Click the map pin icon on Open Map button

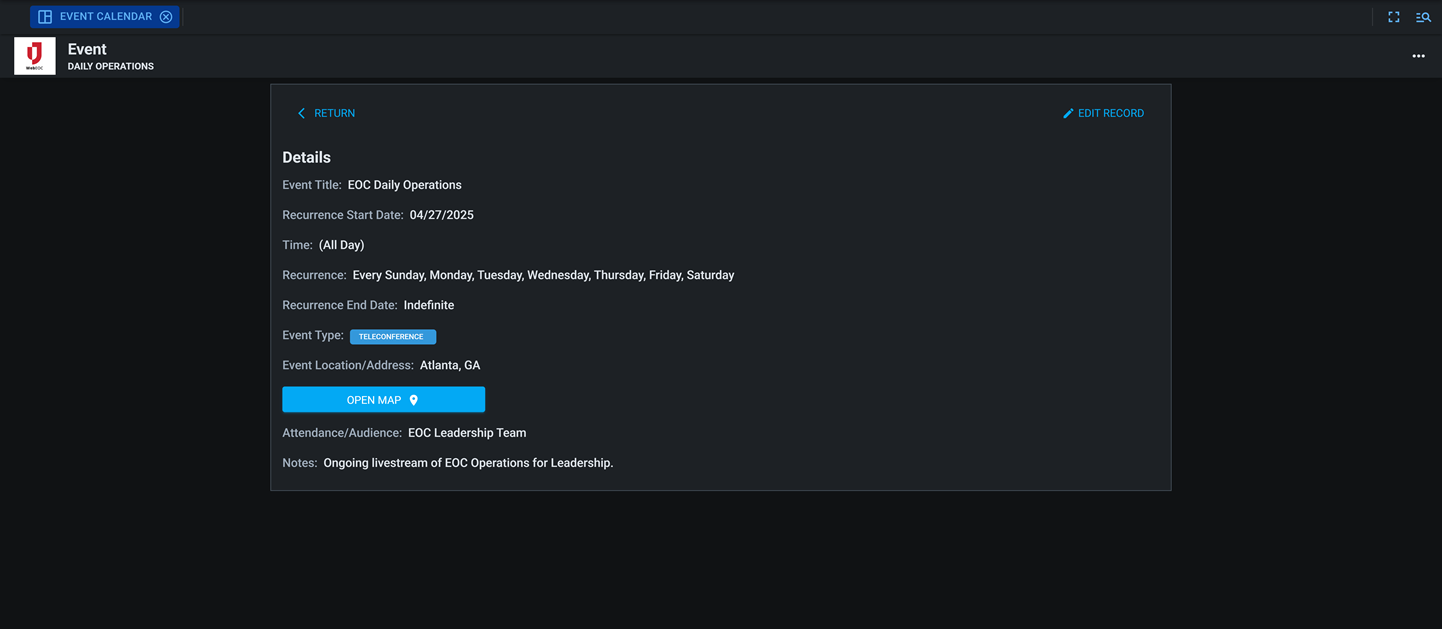pyautogui.click(x=413, y=399)
